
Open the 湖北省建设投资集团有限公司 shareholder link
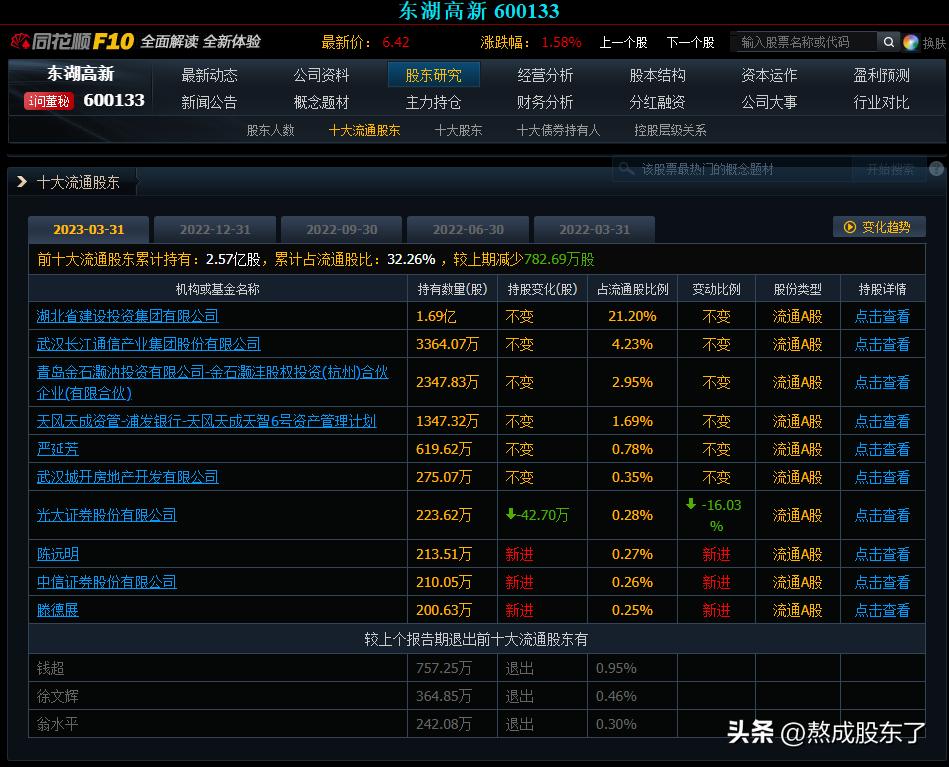pos(126,316)
